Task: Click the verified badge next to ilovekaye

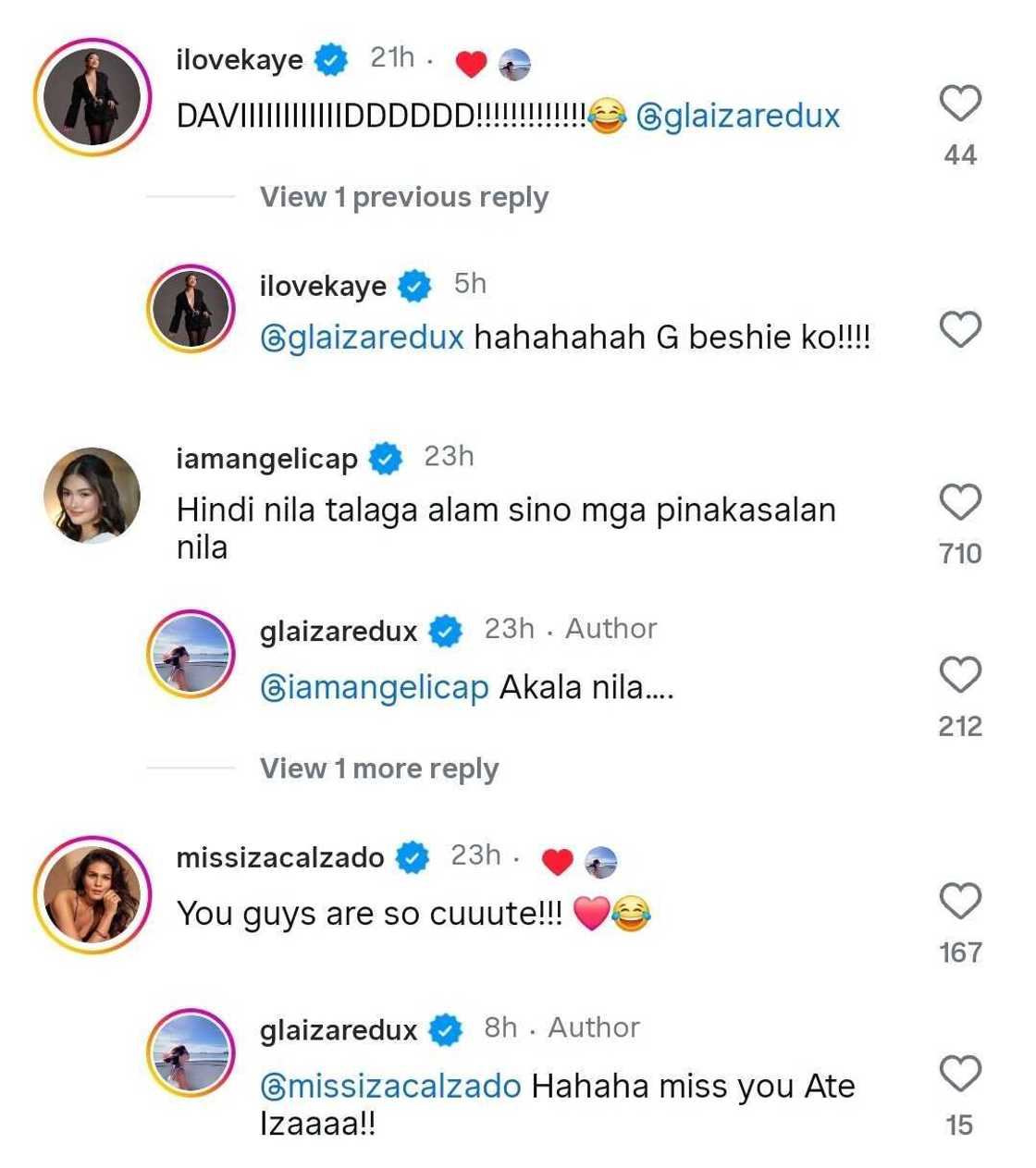Action: 329,59
